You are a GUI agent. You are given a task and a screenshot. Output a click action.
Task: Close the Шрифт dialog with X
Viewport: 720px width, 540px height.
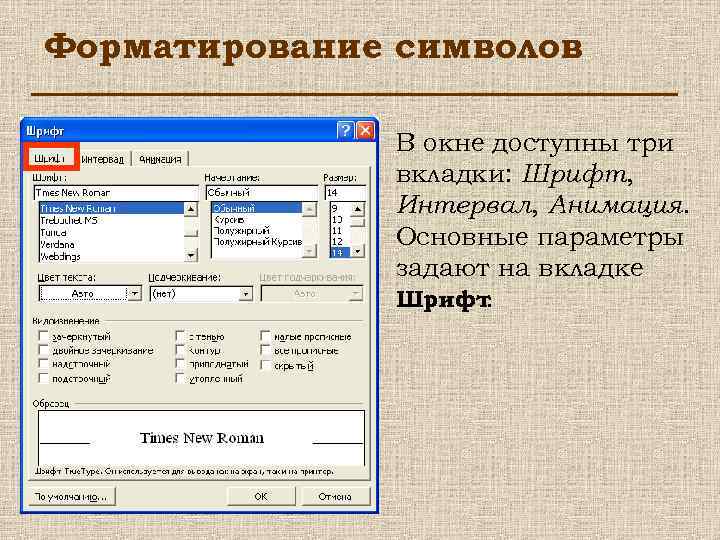pyautogui.click(x=366, y=131)
